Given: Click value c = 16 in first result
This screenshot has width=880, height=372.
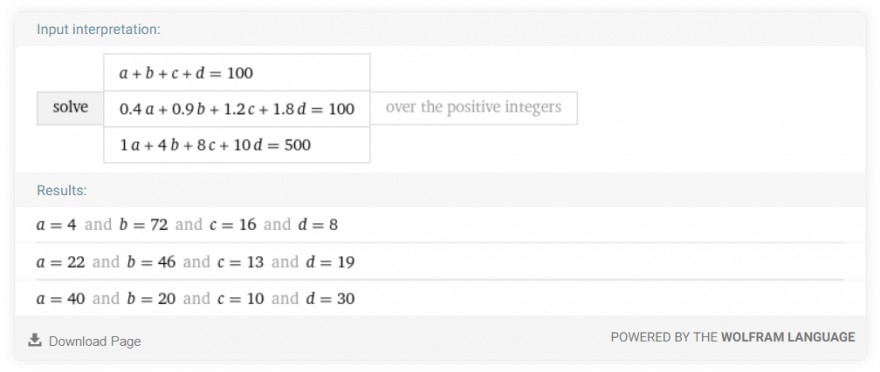Looking at the screenshot, I should point(232,225).
